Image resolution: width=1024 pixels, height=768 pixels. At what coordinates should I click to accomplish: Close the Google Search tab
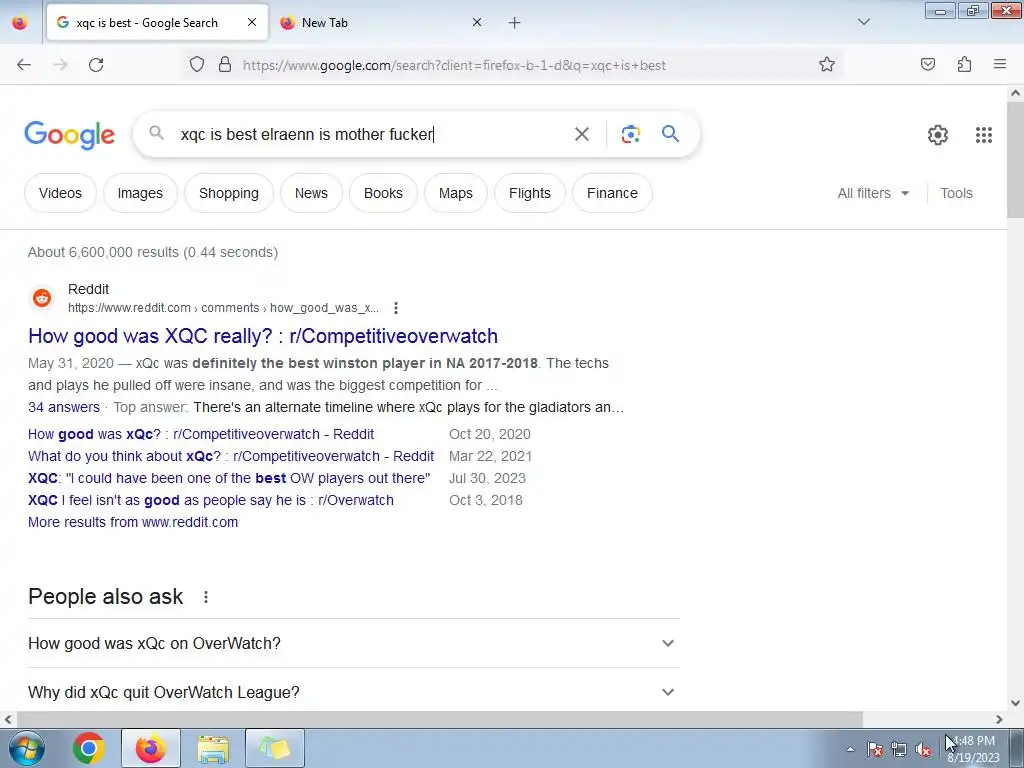click(251, 23)
